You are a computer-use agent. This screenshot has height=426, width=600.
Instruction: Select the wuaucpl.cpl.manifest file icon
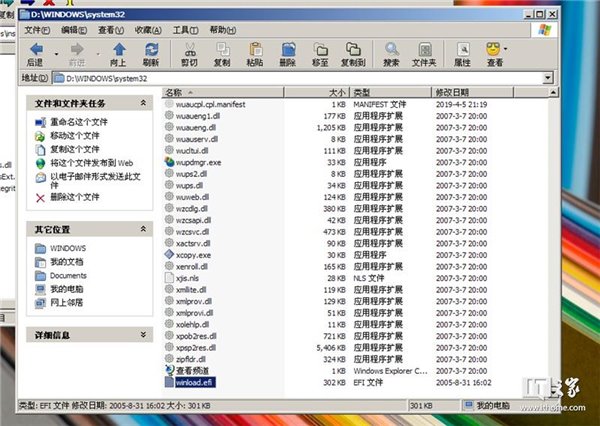pyautogui.click(x=169, y=104)
